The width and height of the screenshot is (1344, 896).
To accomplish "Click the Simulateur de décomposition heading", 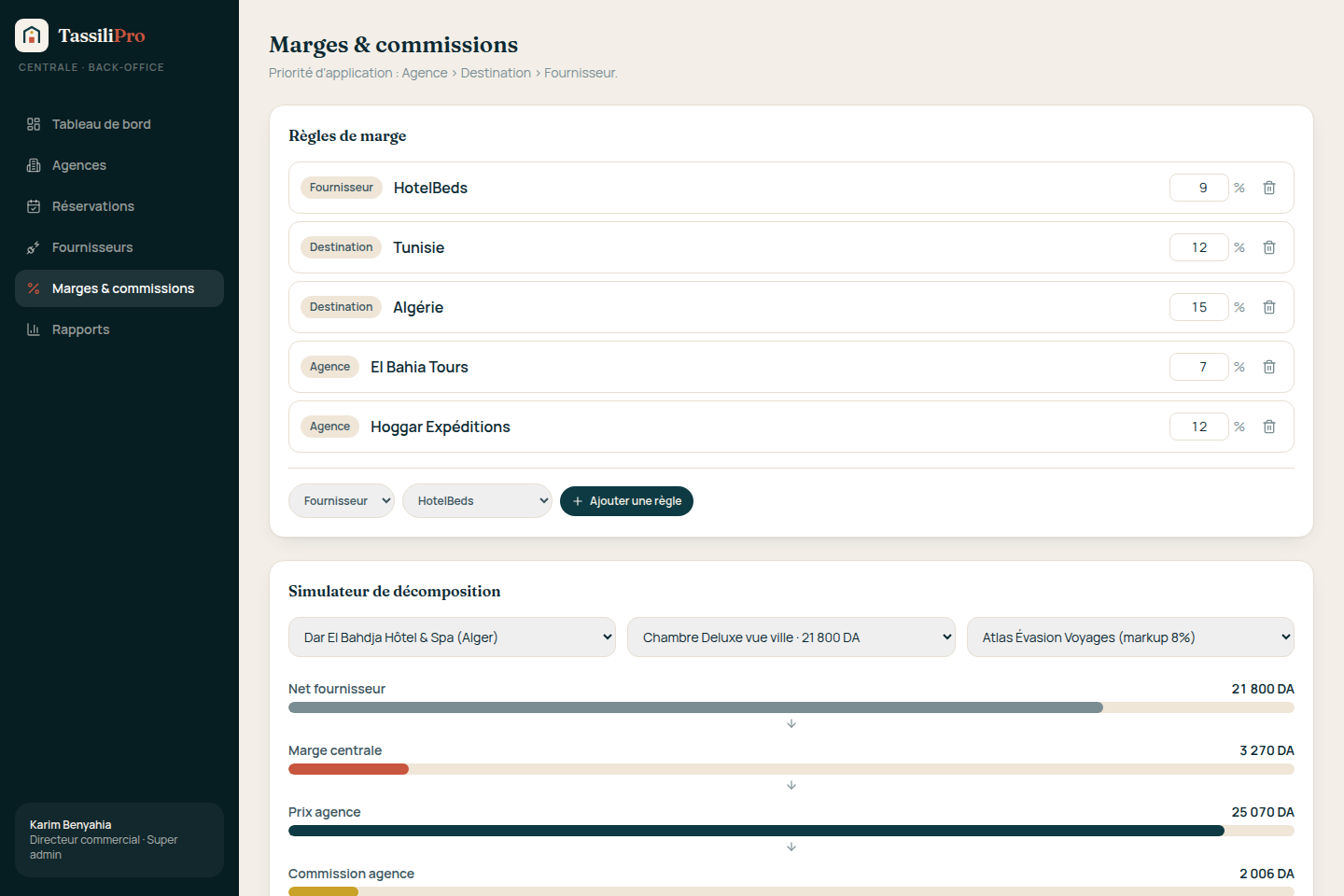I will pos(395,591).
